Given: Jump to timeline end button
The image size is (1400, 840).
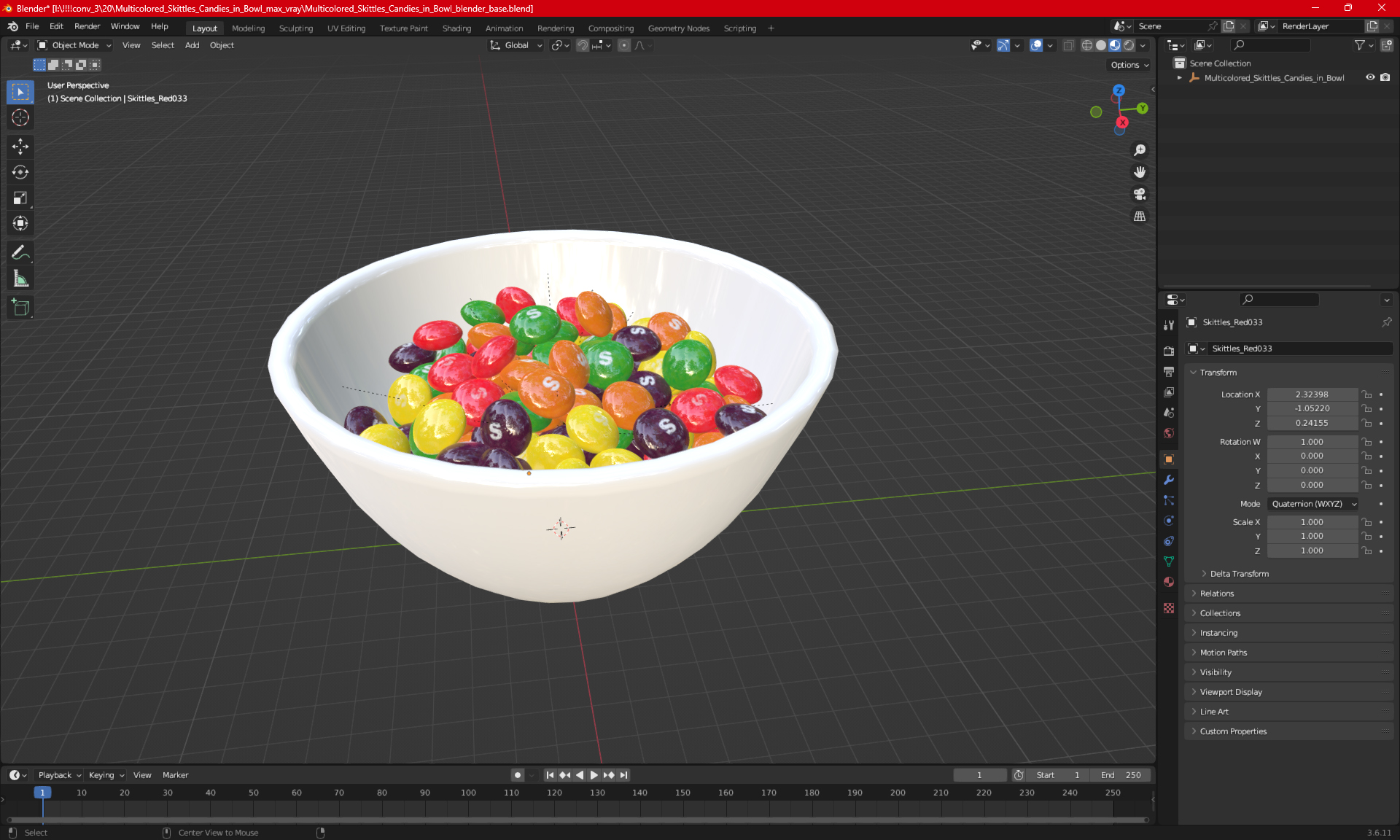Looking at the screenshot, I should click(x=623, y=775).
